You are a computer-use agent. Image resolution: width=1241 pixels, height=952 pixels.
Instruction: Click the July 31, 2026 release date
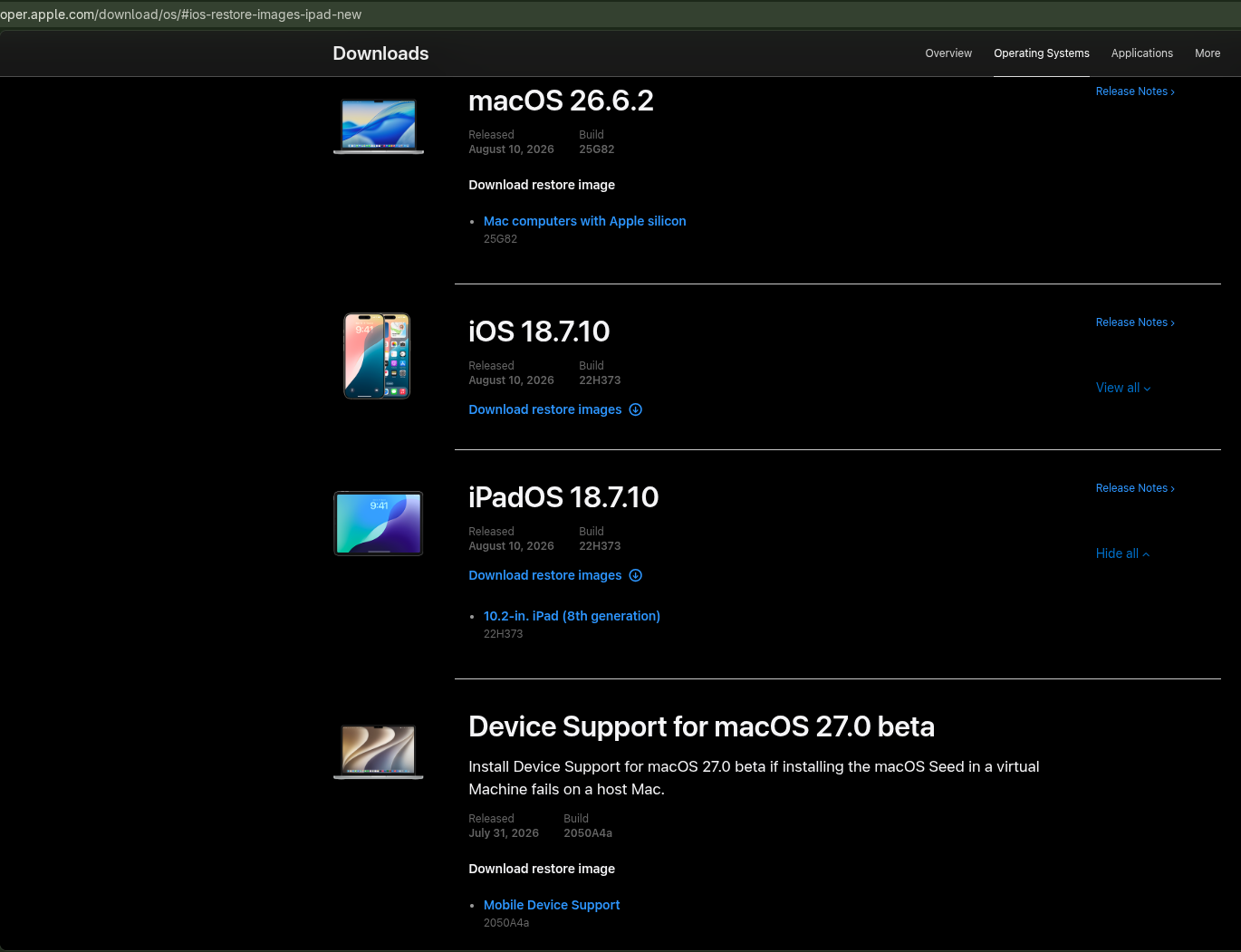pyautogui.click(x=504, y=833)
